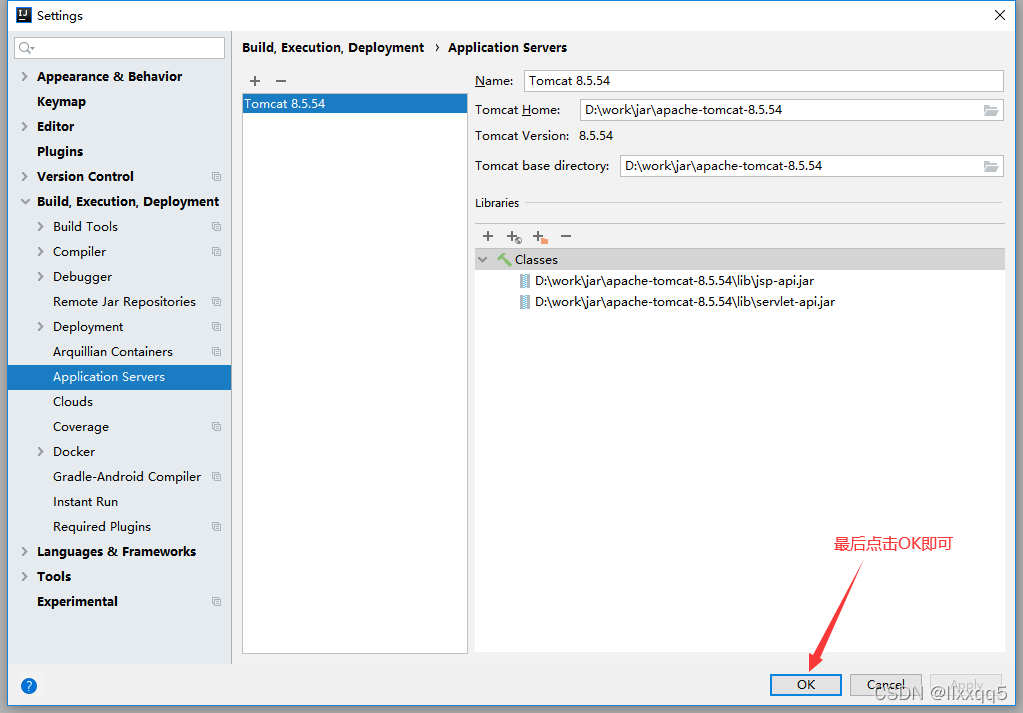Screen dimensions: 1023x713
Task: Open Remote Jar Repositories settings
Action: [124, 301]
